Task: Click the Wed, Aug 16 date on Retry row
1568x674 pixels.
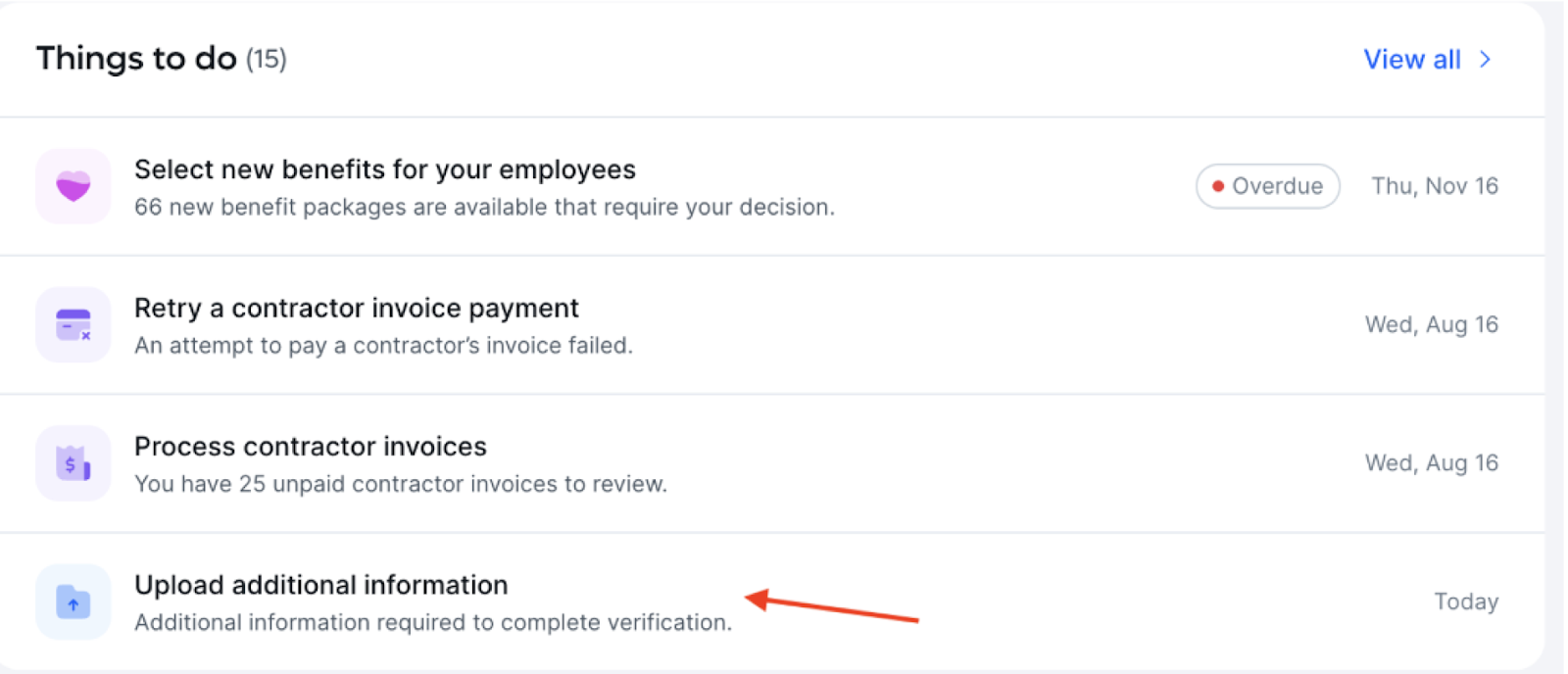Action: coord(1432,324)
